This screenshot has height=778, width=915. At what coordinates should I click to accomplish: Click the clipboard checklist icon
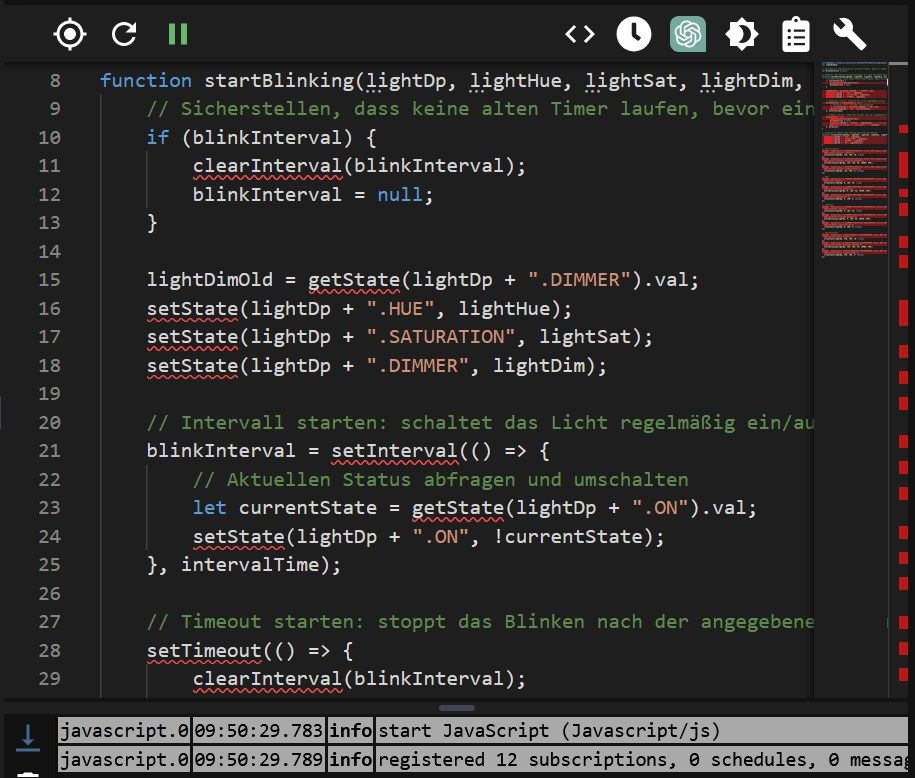[x=796, y=34]
